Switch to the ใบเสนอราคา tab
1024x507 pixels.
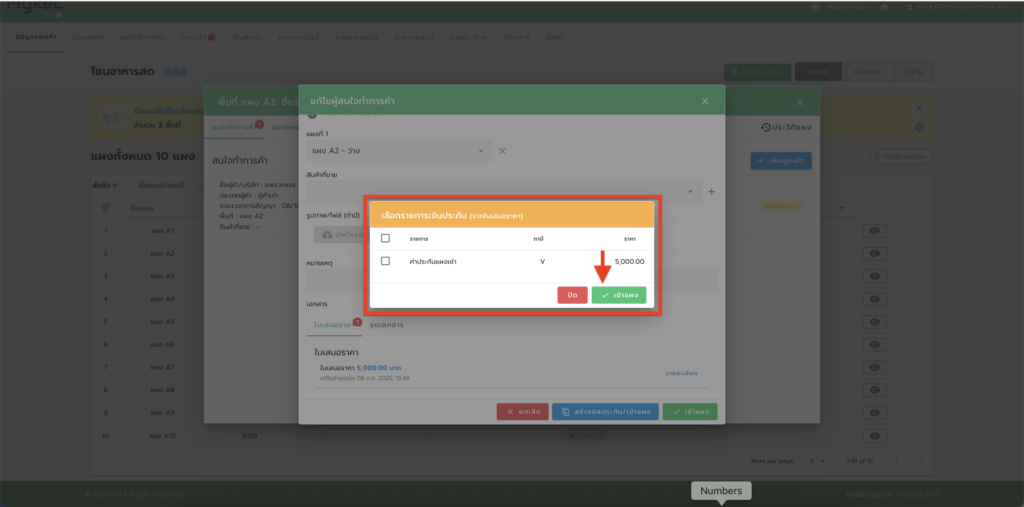click(x=330, y=325)
